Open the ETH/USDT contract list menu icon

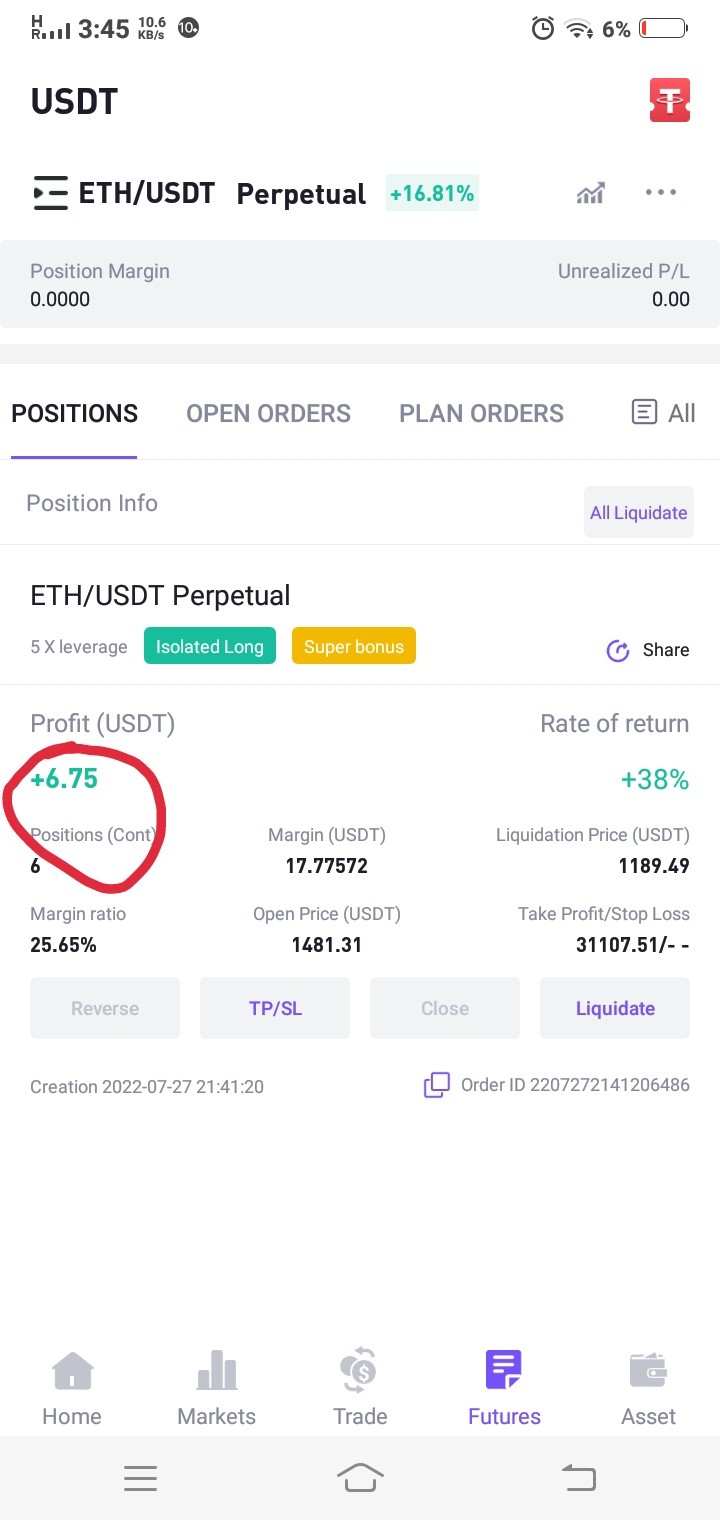[50, 193]
